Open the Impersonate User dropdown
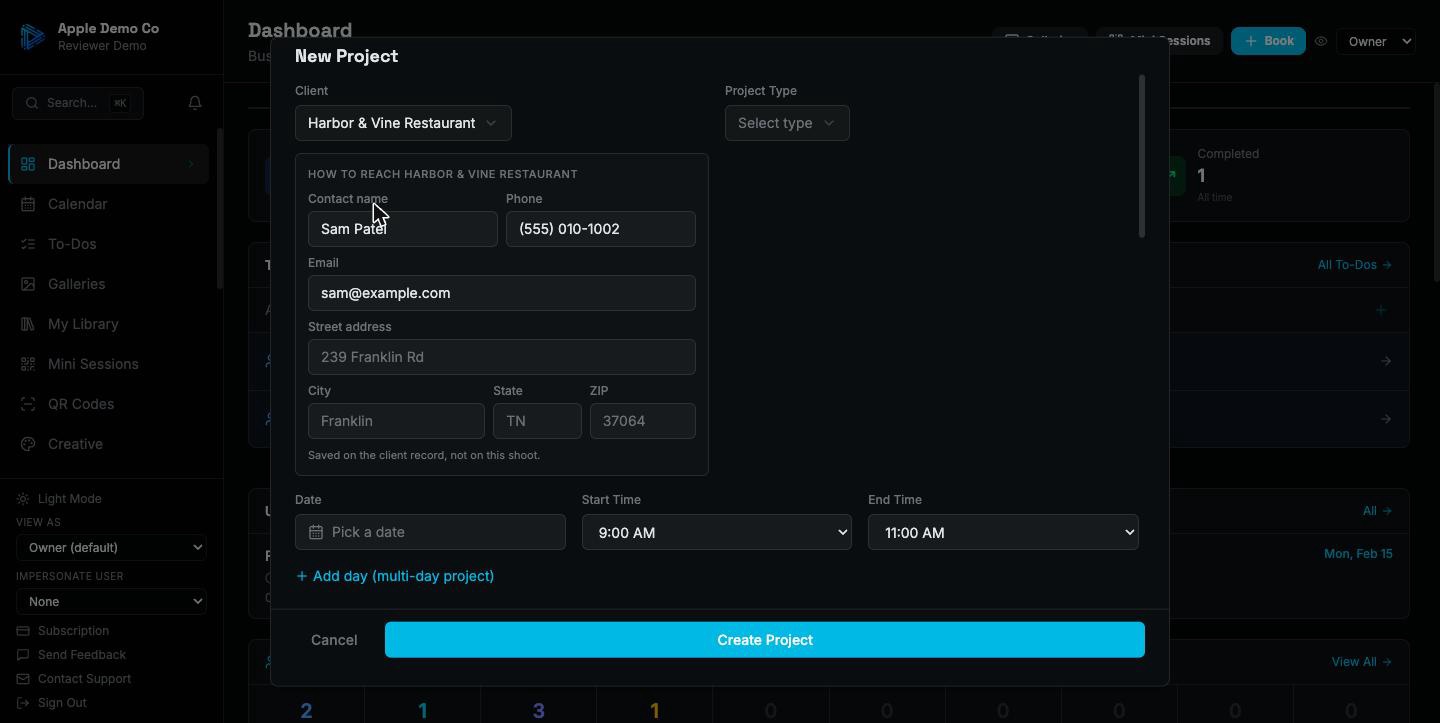 click(x=111, y=601)
